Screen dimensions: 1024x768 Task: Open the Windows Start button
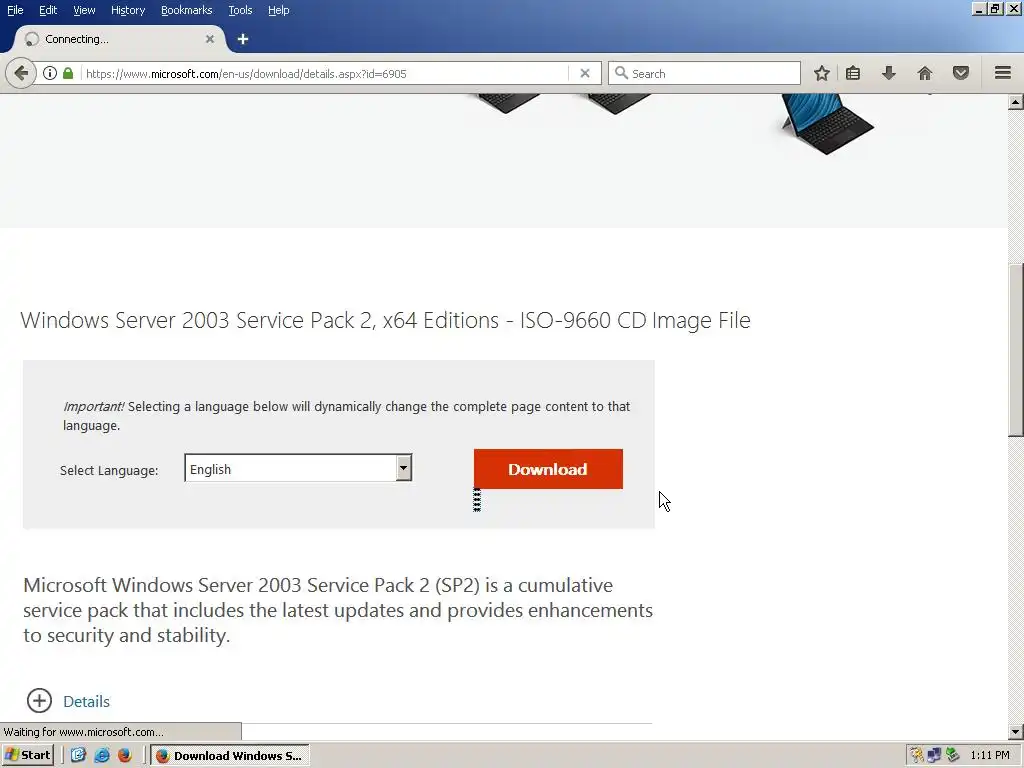[x=28, y=755]
